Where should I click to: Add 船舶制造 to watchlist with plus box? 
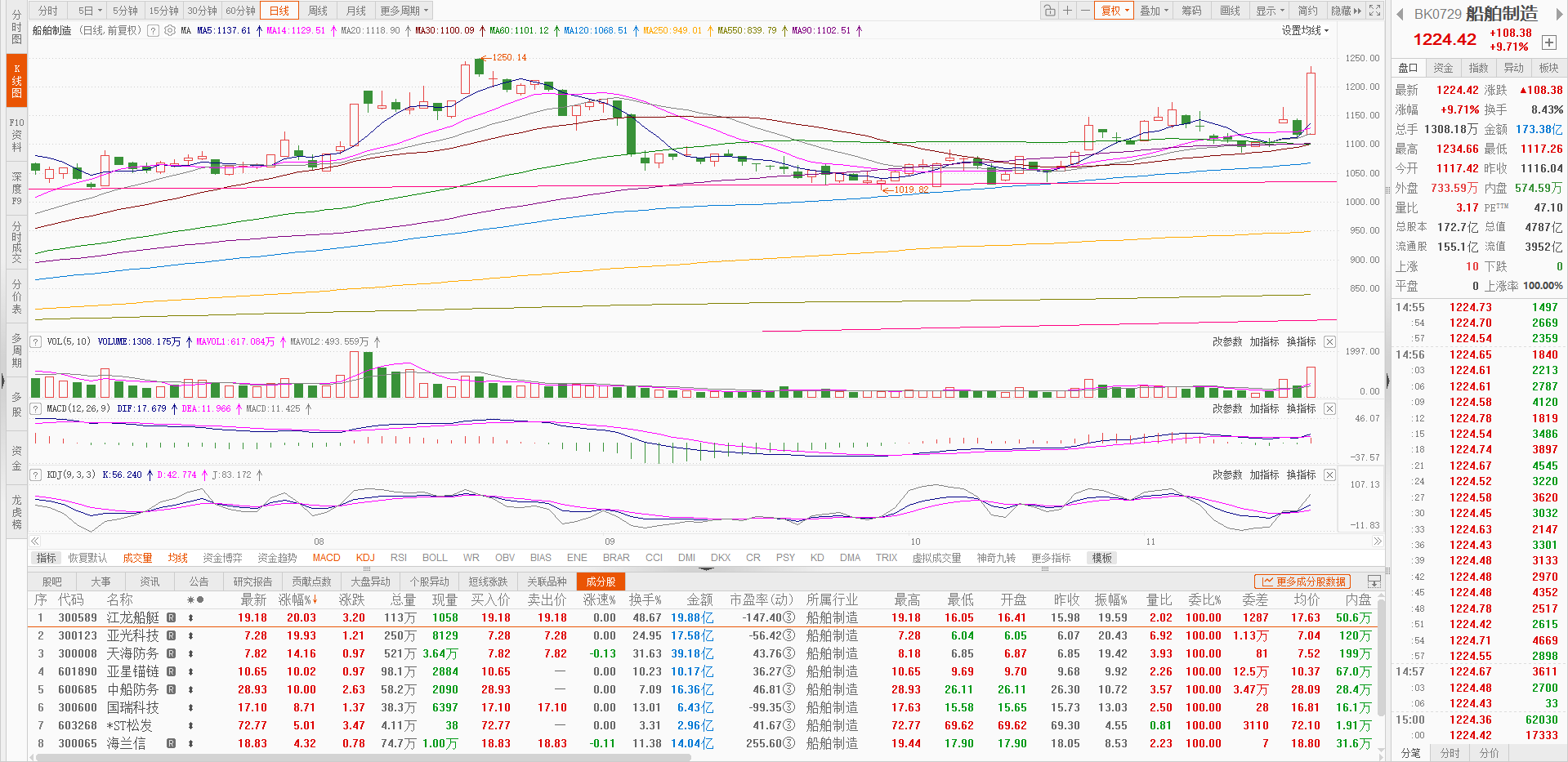pos(1548,42)
